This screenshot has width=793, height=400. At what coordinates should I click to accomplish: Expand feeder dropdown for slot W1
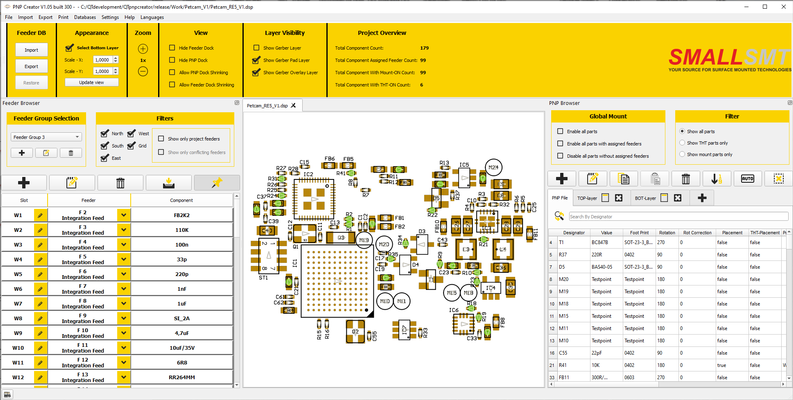(124, 215)
